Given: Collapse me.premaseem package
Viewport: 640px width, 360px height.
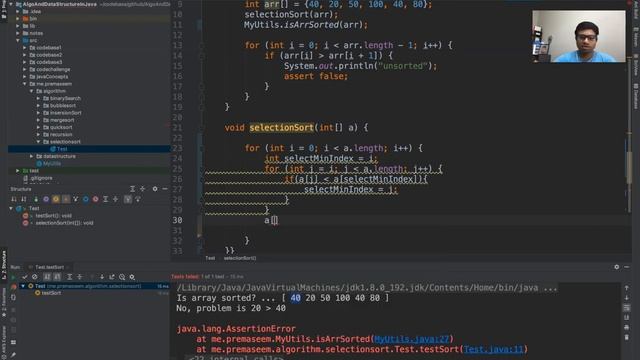Looking at the screenshot, I should click(x=25, y=84).
